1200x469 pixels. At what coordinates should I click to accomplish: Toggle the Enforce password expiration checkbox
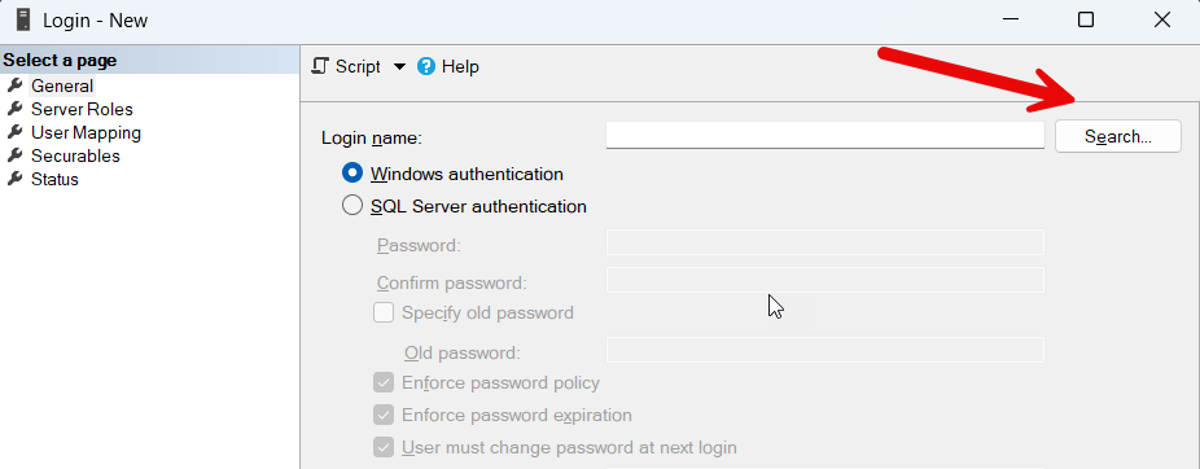point(383,415)
